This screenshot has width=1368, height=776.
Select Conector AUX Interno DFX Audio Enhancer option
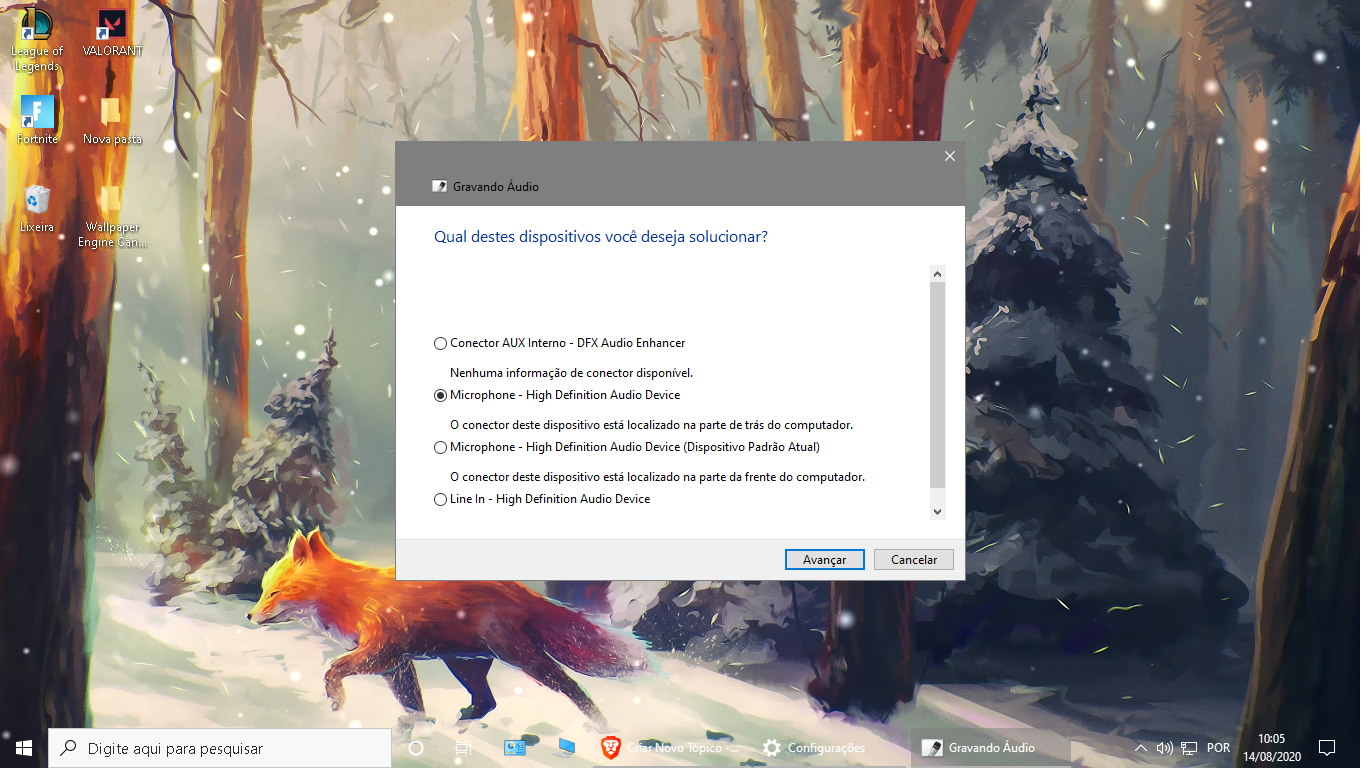[440, 343]
